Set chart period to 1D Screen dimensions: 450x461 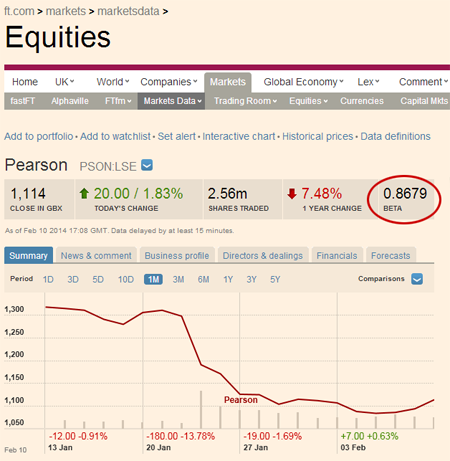point(48,279)
